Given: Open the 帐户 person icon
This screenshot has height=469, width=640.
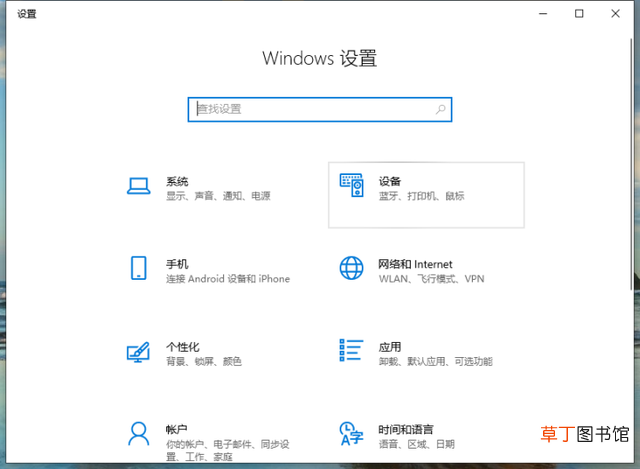Looking at the screenshot, I should 139,433.
